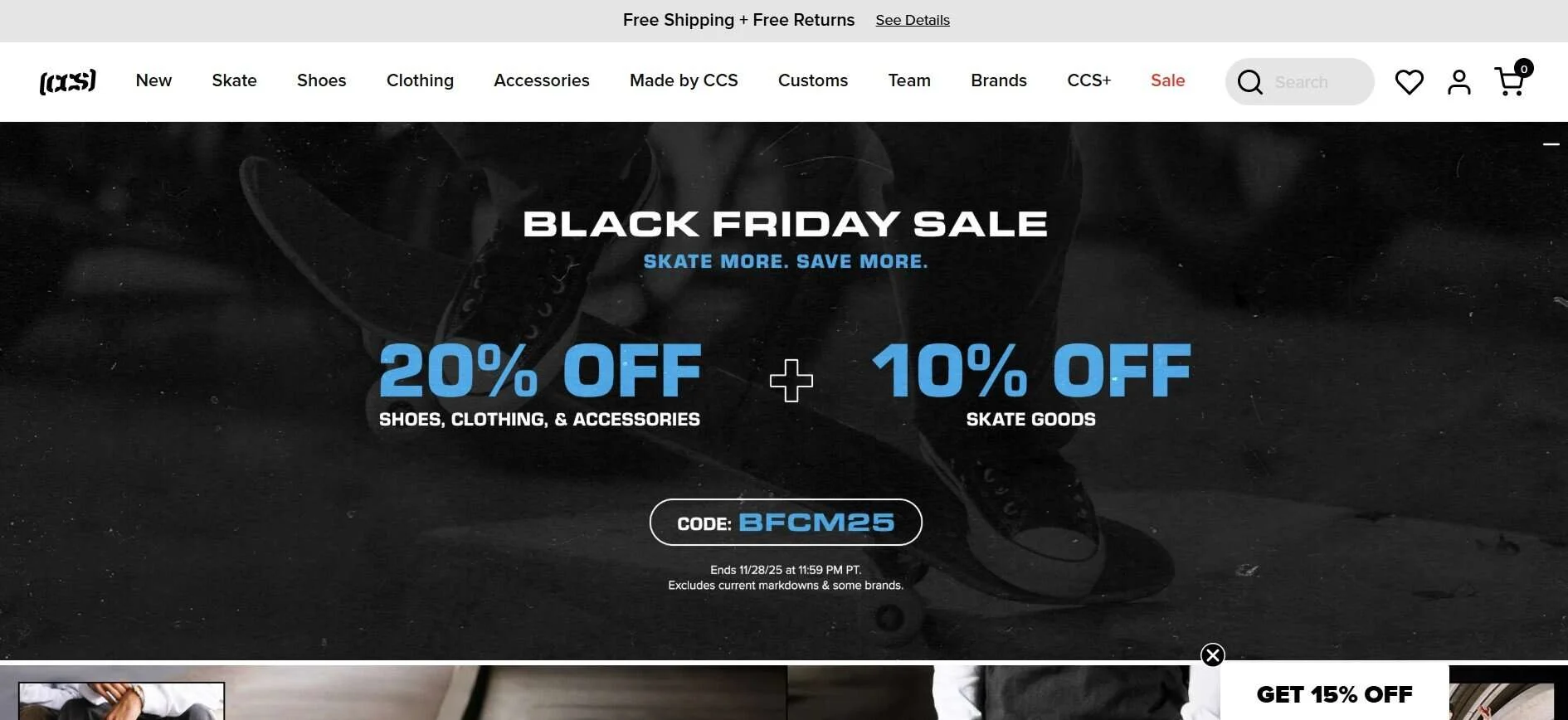Image resolution: width=1568 pixels, height=720 pixels.
Task: Close the Get 15% Off popup
Action: (1213, 655)
